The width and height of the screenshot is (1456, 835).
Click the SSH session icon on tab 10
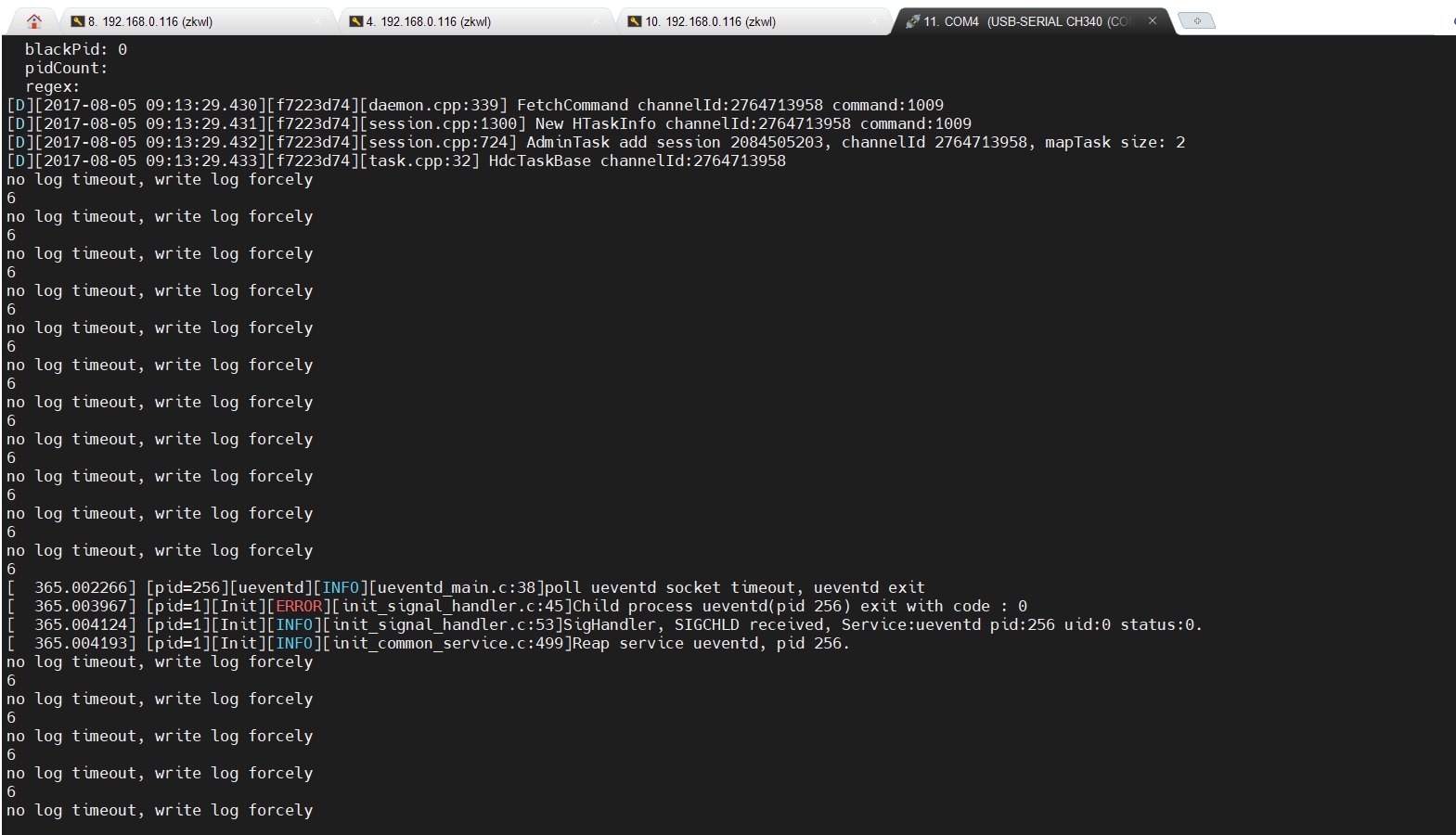point(635,21)
